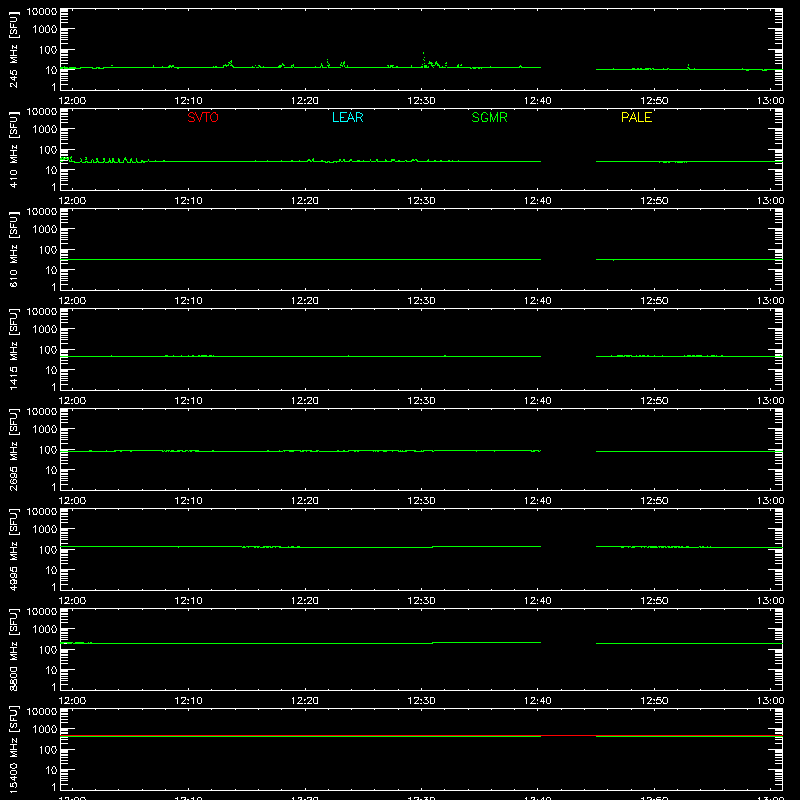Select the 4995 MHz [SFU] axis title

13,549
